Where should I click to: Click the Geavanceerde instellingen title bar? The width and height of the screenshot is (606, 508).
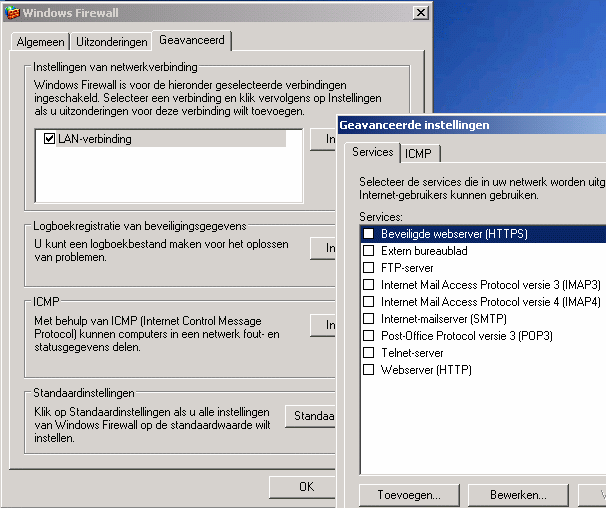[x=472, y=125]
